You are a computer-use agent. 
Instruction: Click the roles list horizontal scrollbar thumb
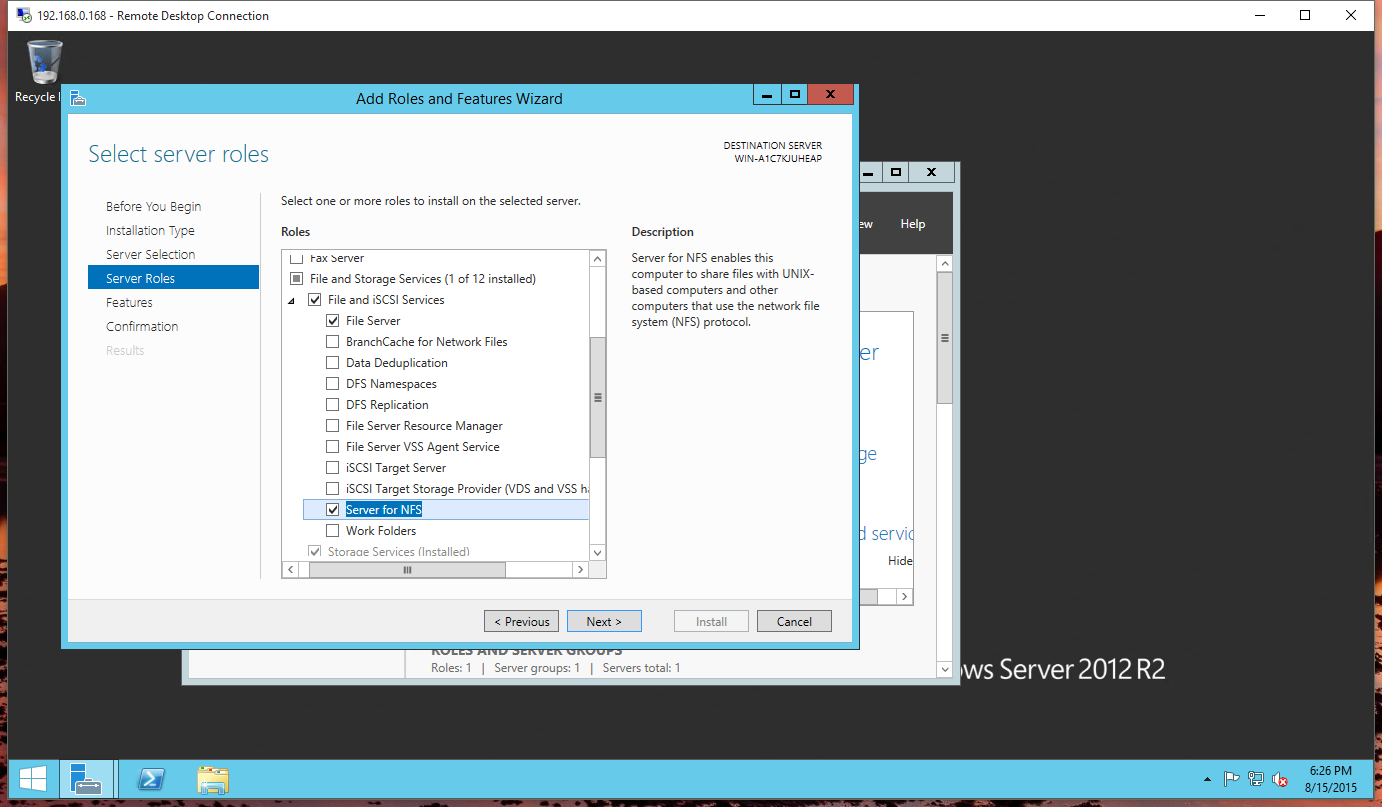click(407, 569)
